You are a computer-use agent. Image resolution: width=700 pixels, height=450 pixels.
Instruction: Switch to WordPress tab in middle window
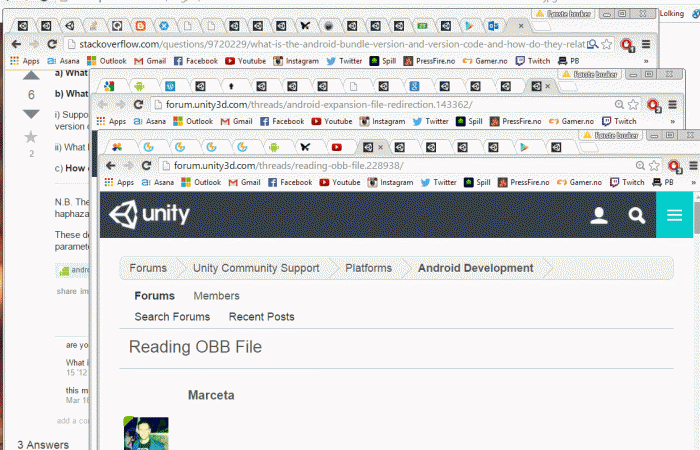click(170, 86)
